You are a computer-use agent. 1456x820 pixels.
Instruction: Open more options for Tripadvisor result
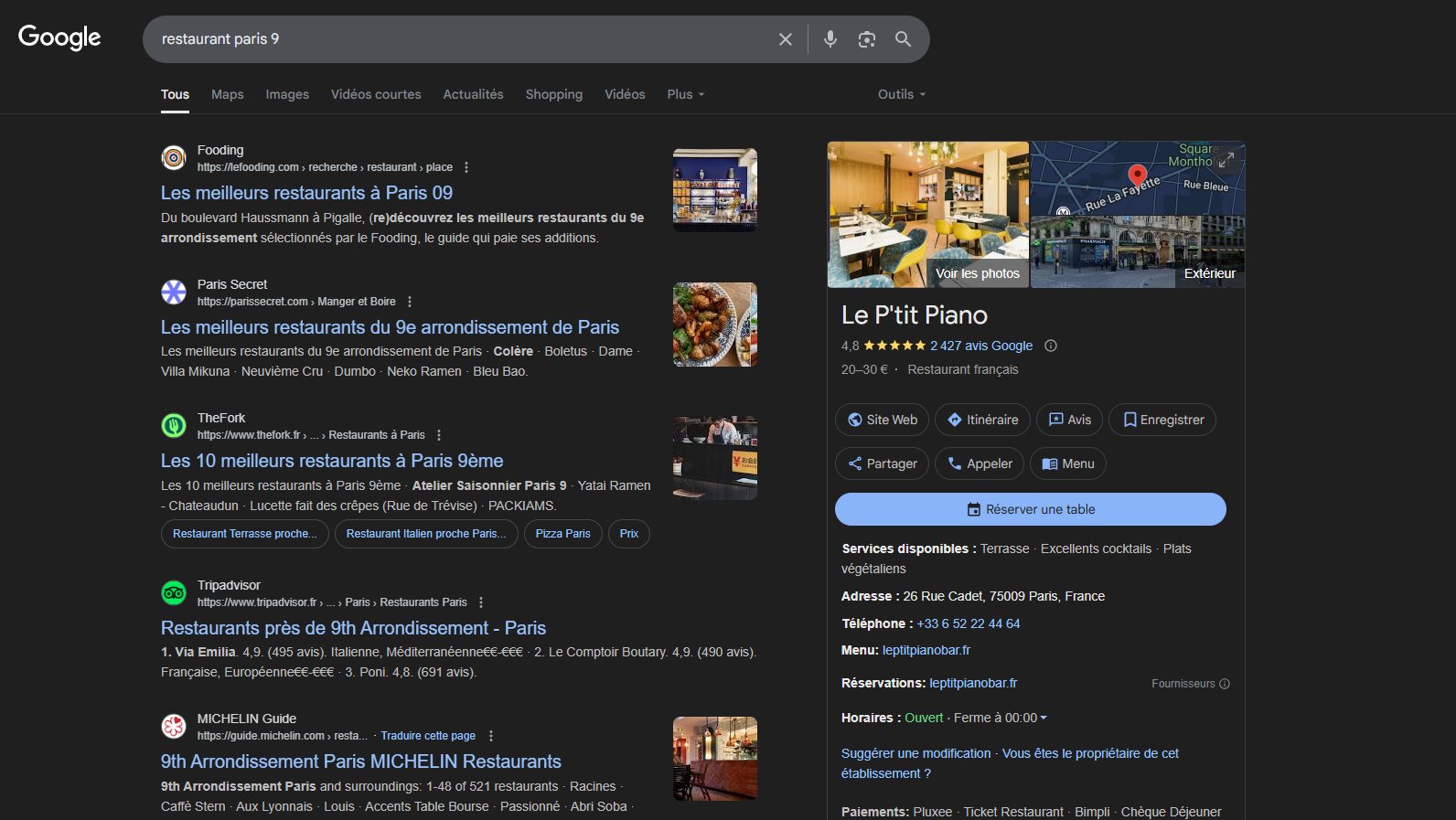click(x=481, y=602)
